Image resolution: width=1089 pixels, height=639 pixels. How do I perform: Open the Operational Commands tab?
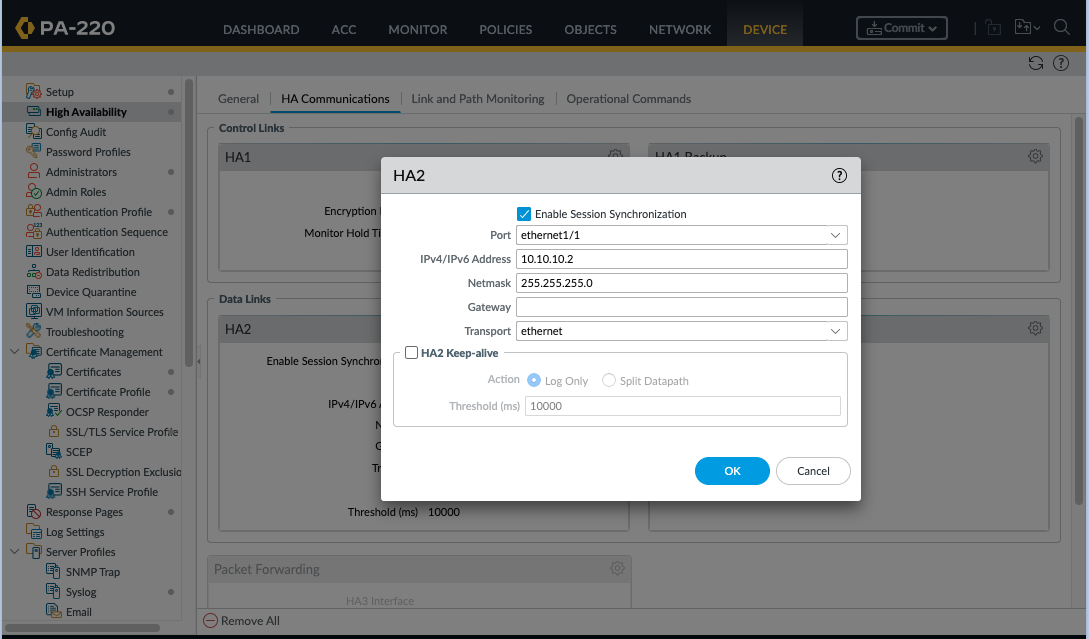(x=629, y=99)
